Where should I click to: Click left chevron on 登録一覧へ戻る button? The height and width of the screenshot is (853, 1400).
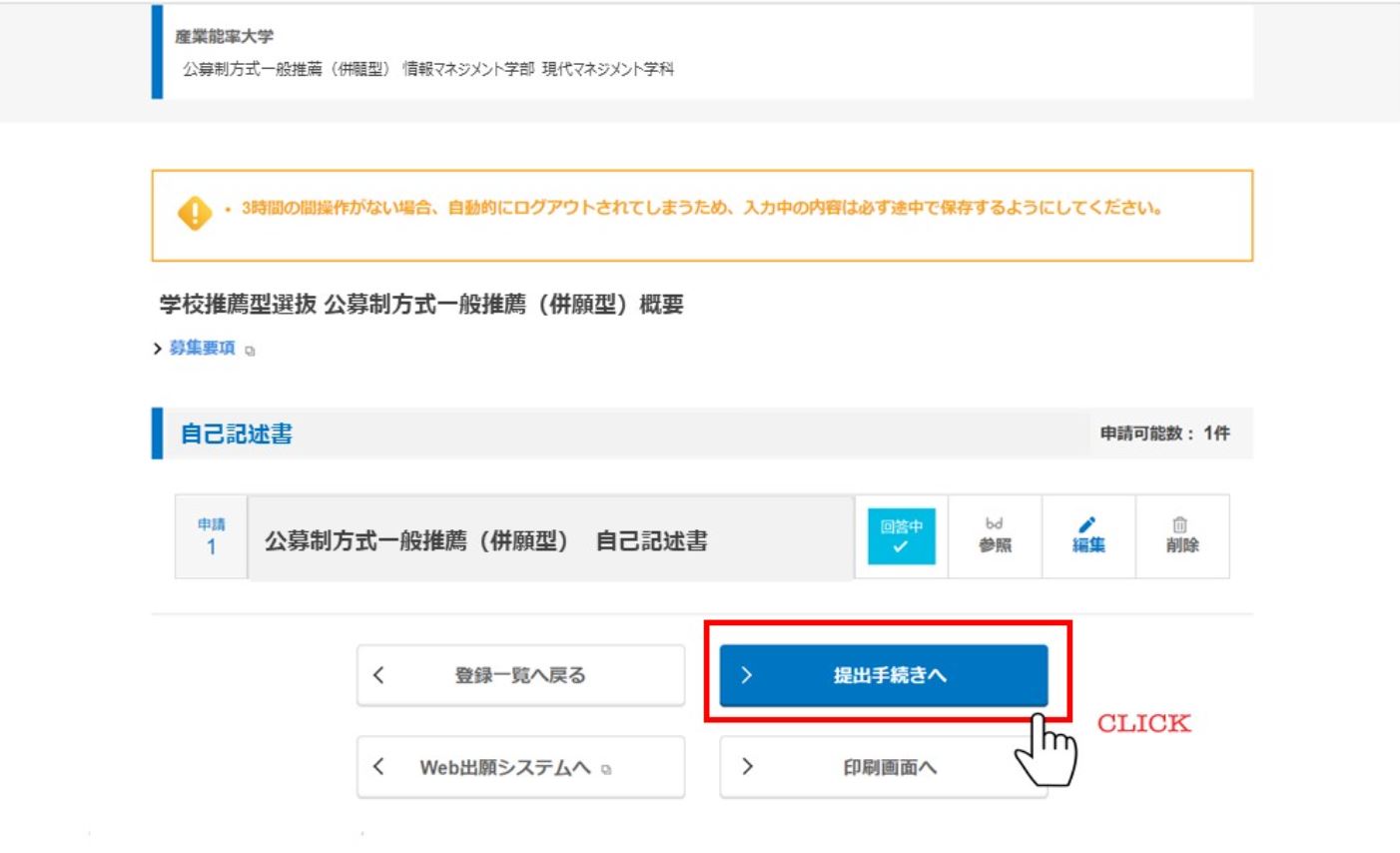[378, 675]
